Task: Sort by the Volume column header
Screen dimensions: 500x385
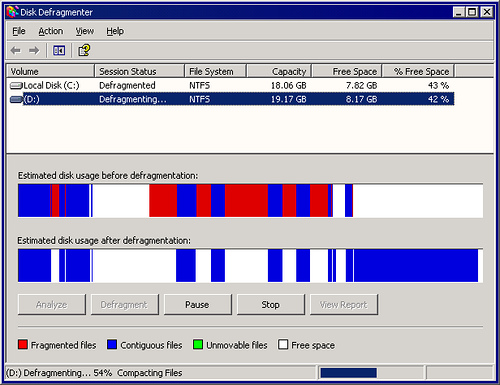Action: click(x=50, y=71)
